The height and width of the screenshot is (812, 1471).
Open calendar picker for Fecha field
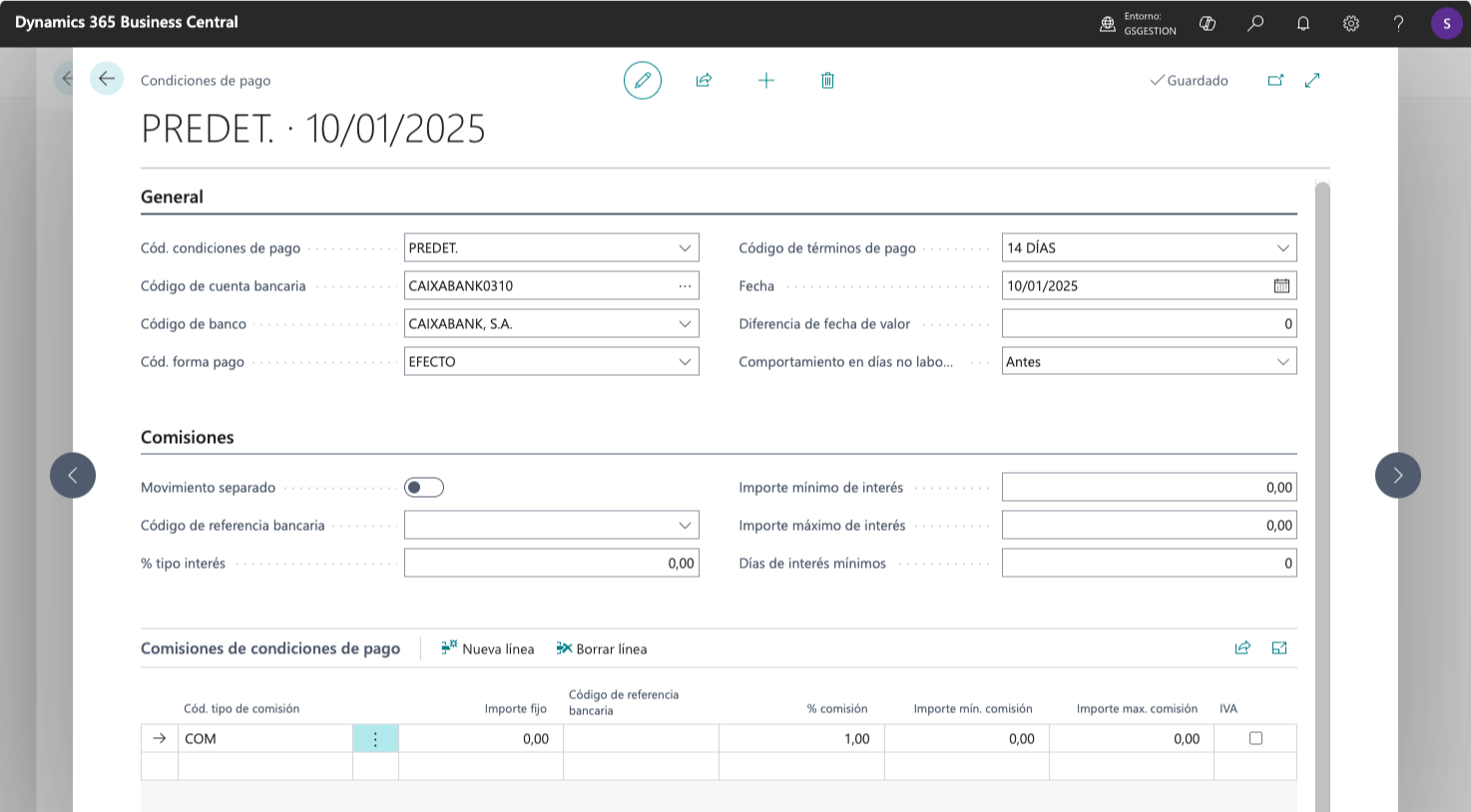tap(1281, 286)
